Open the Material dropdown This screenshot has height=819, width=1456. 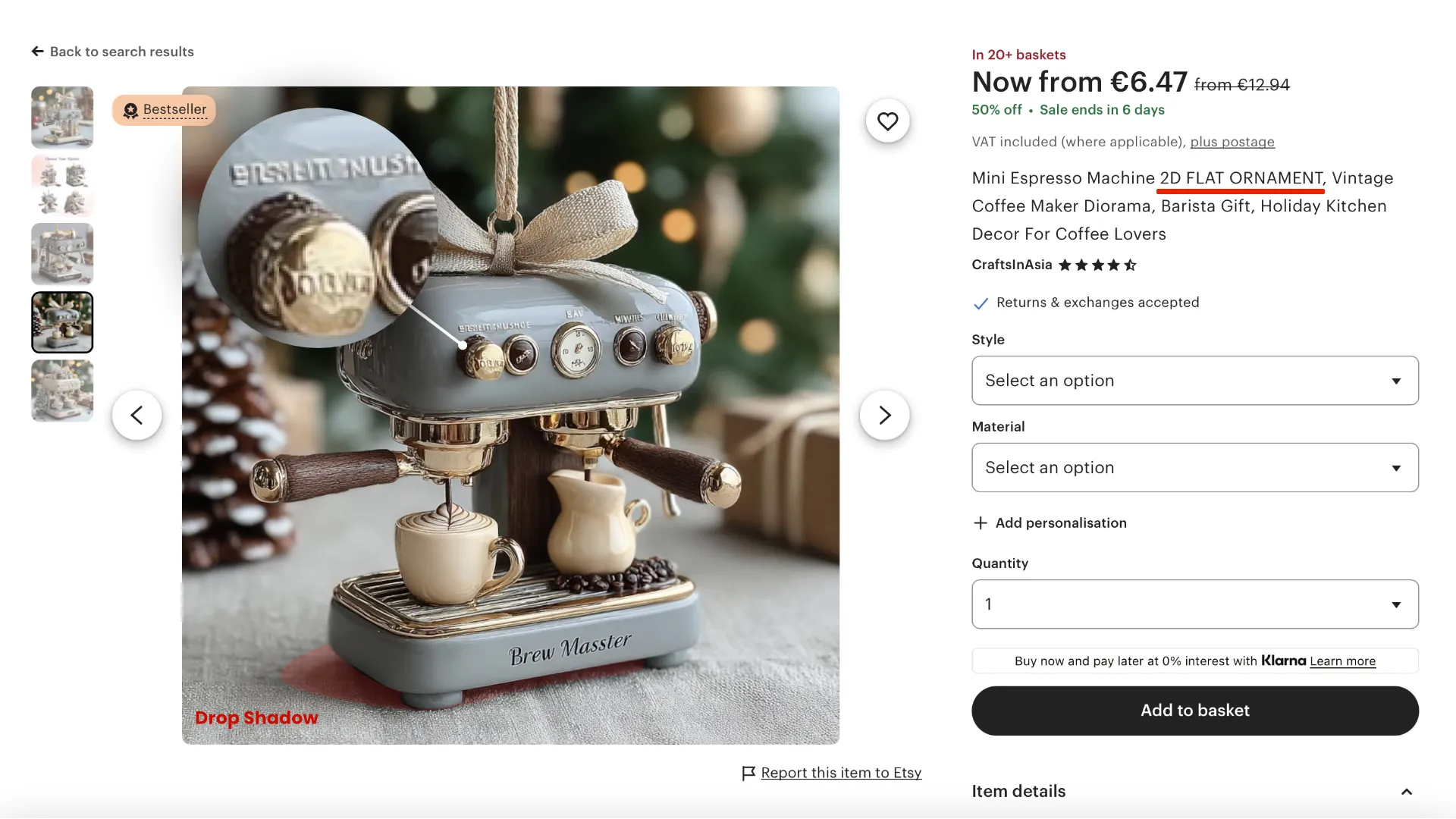pyautogui.click(x=1194, y=468)
